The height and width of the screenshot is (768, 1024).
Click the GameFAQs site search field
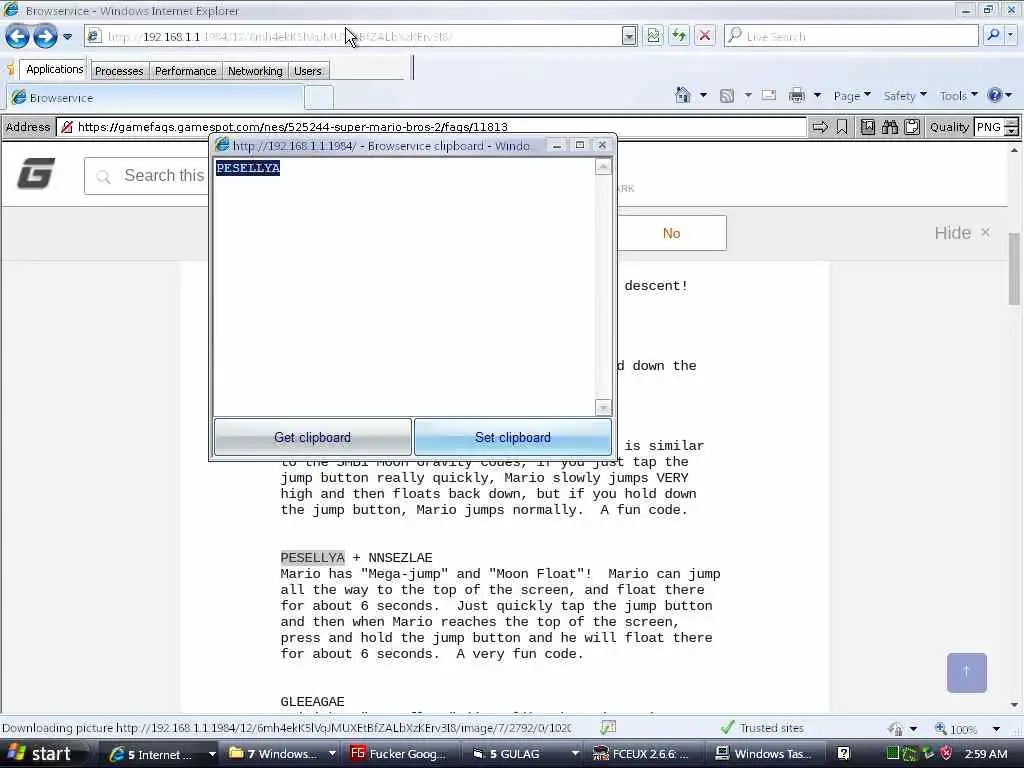(147, 176)
